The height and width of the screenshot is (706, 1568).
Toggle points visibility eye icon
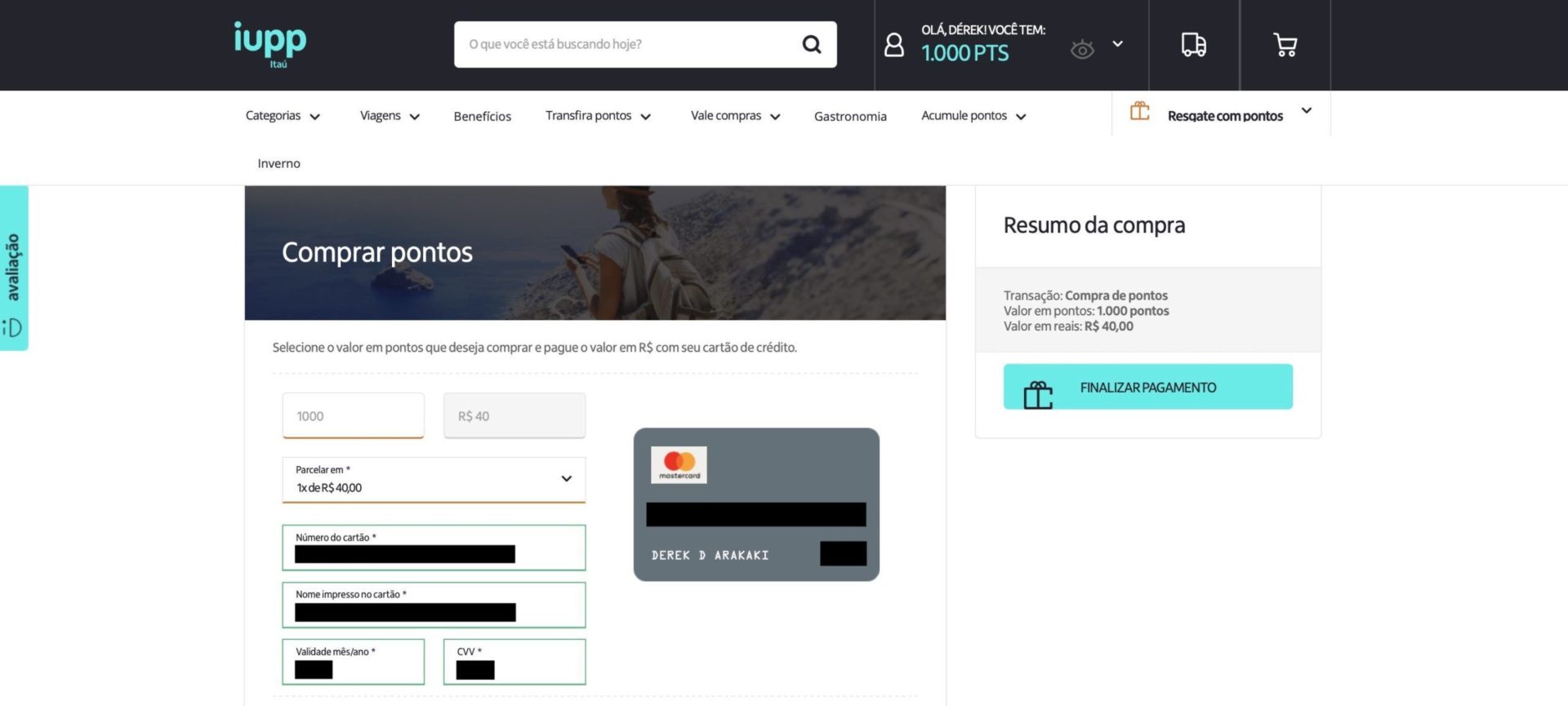pos(1082,49)
